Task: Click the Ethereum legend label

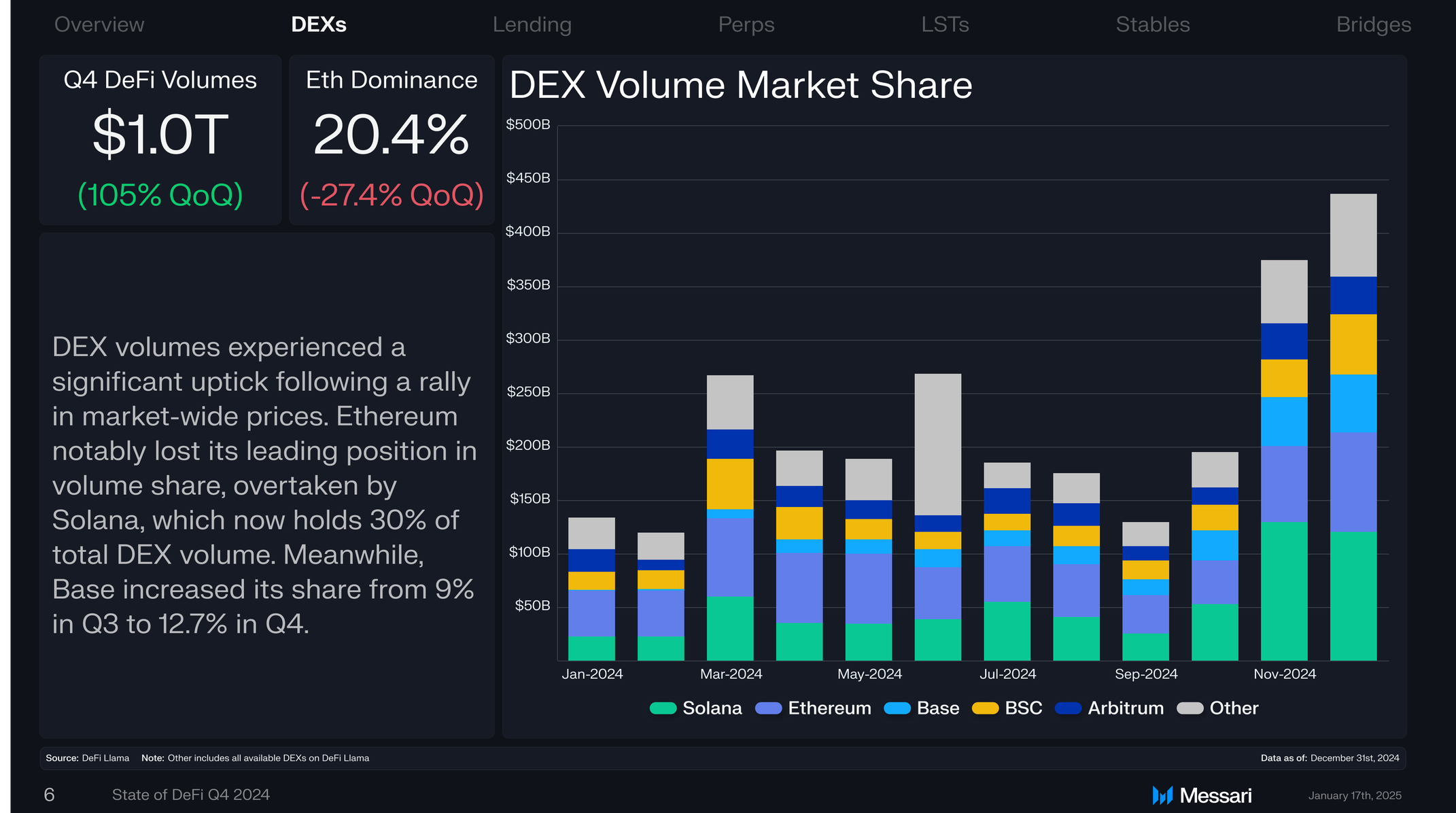Action: click(x=829, y=708)
